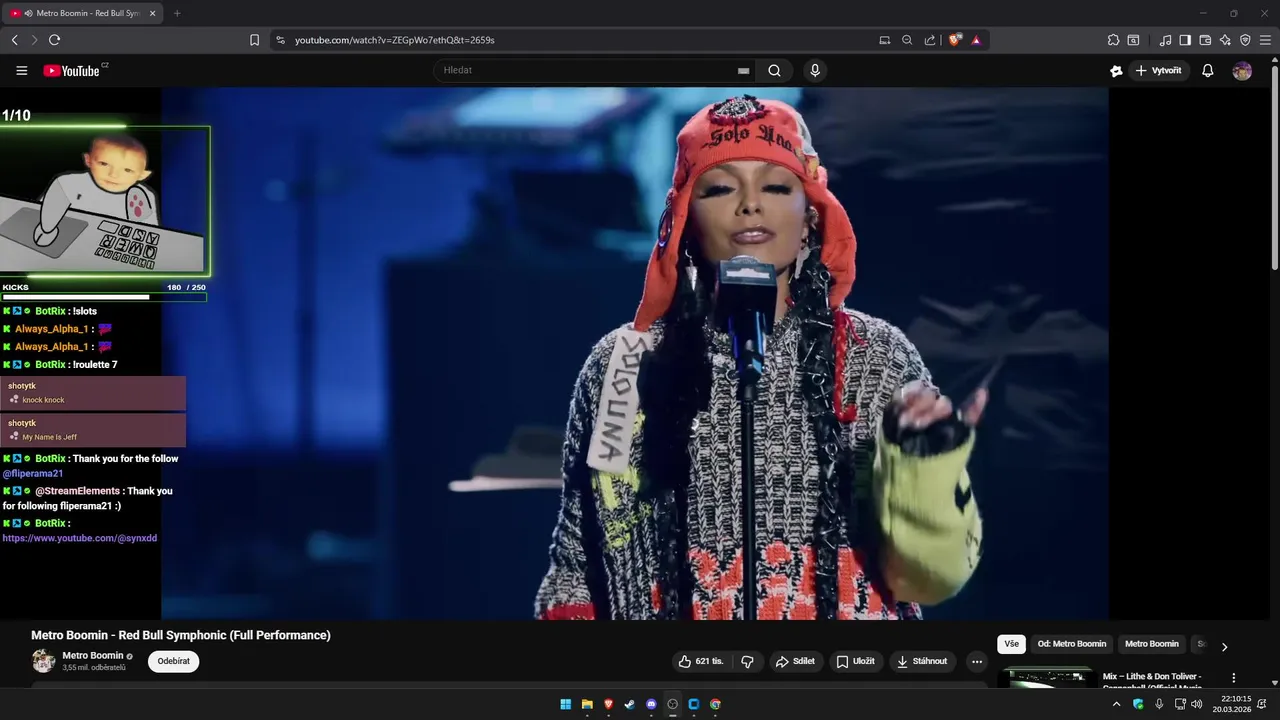
Task: Click the Sdílet share button
Action: pos(795,661)
